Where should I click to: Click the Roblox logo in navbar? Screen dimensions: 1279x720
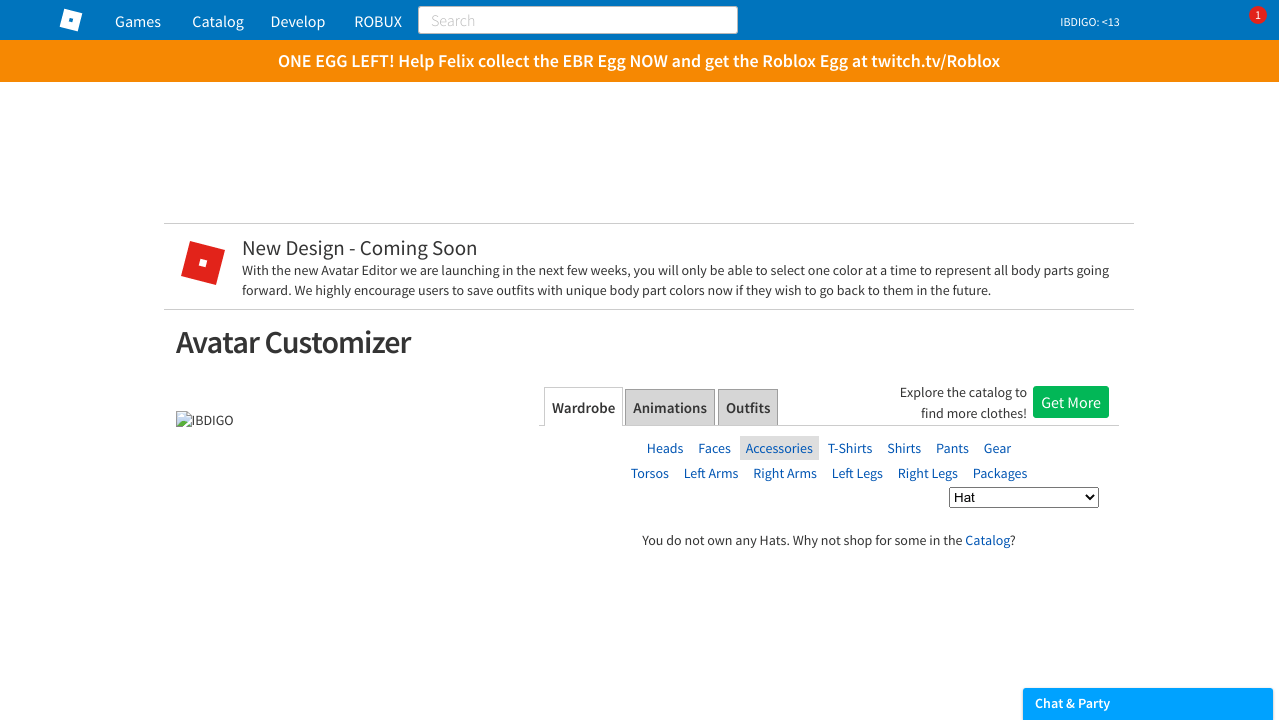(71, 20)
